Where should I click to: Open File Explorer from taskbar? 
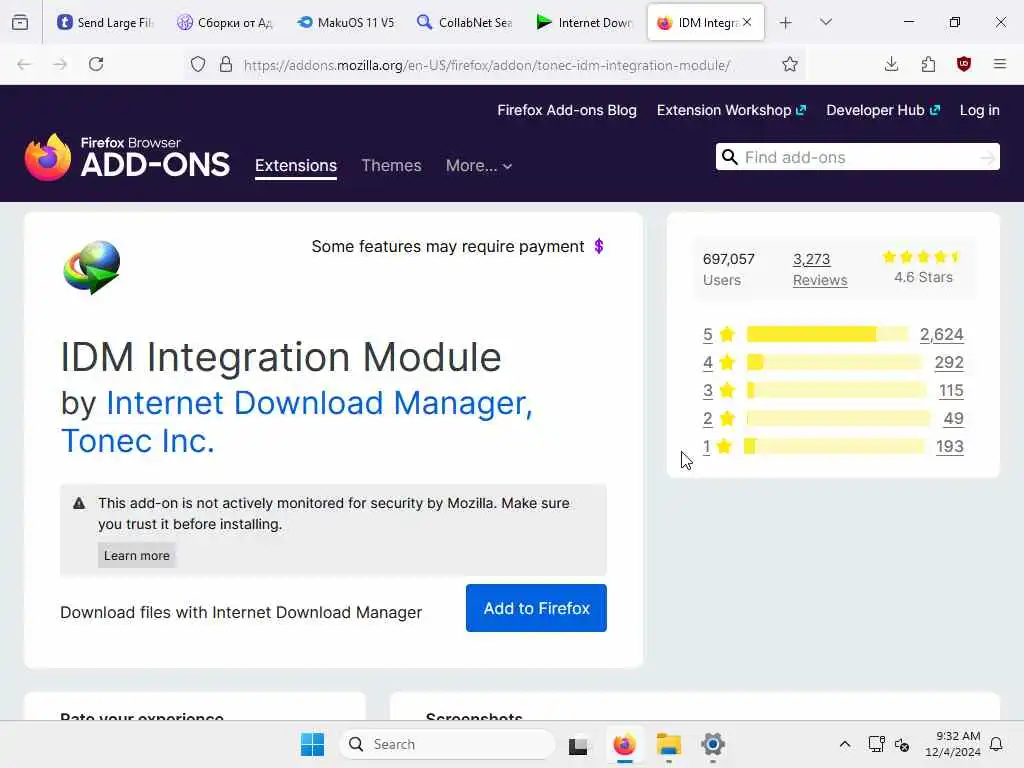click(x=669, y=744)
